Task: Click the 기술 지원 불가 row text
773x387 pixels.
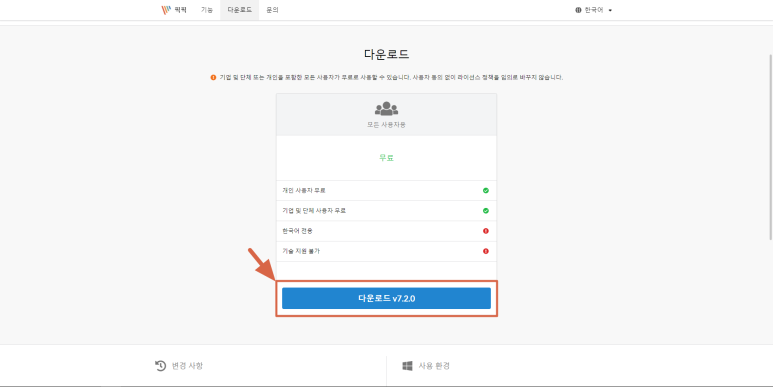Action: [x=301, y=251]
